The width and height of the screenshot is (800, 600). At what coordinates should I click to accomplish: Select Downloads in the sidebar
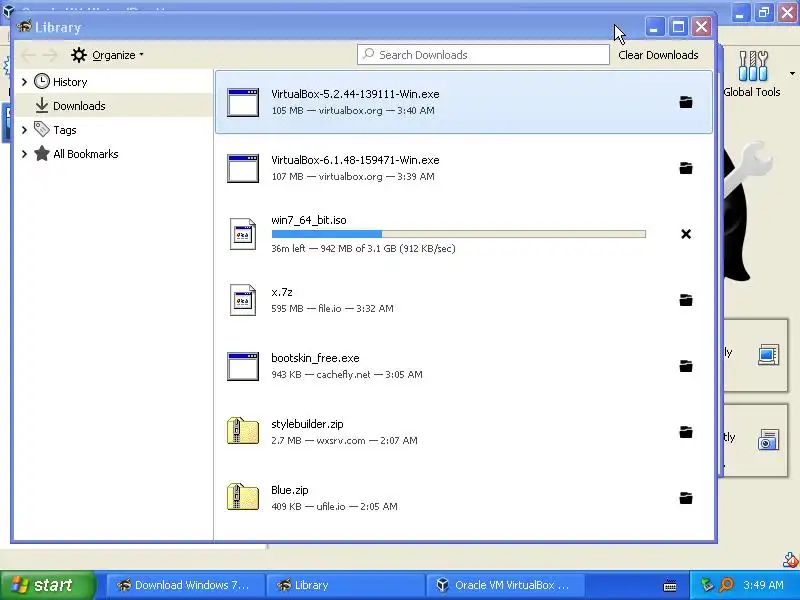tap(113, 106)
